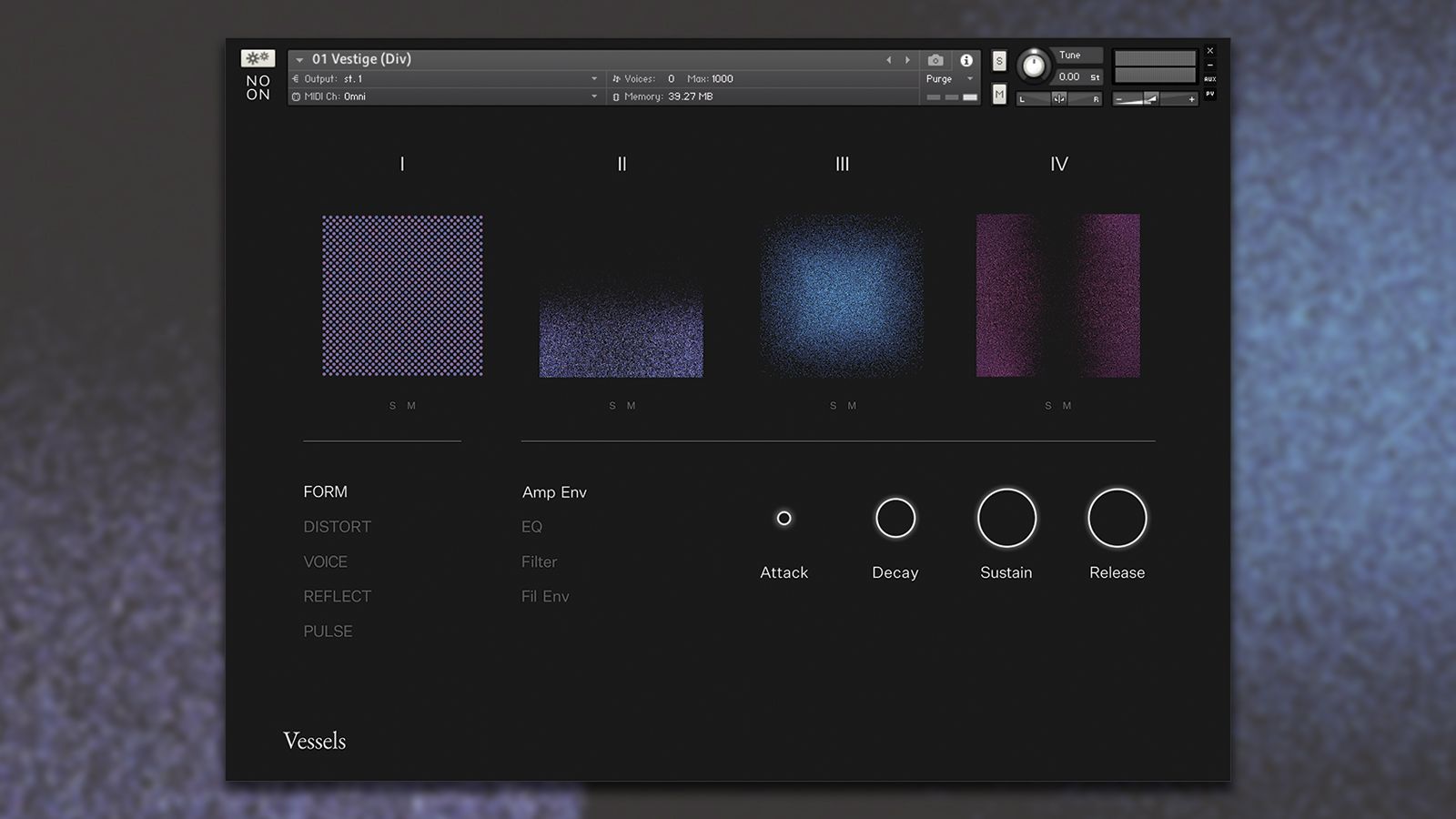Go to the next preset arrow

tap(907, 60)
